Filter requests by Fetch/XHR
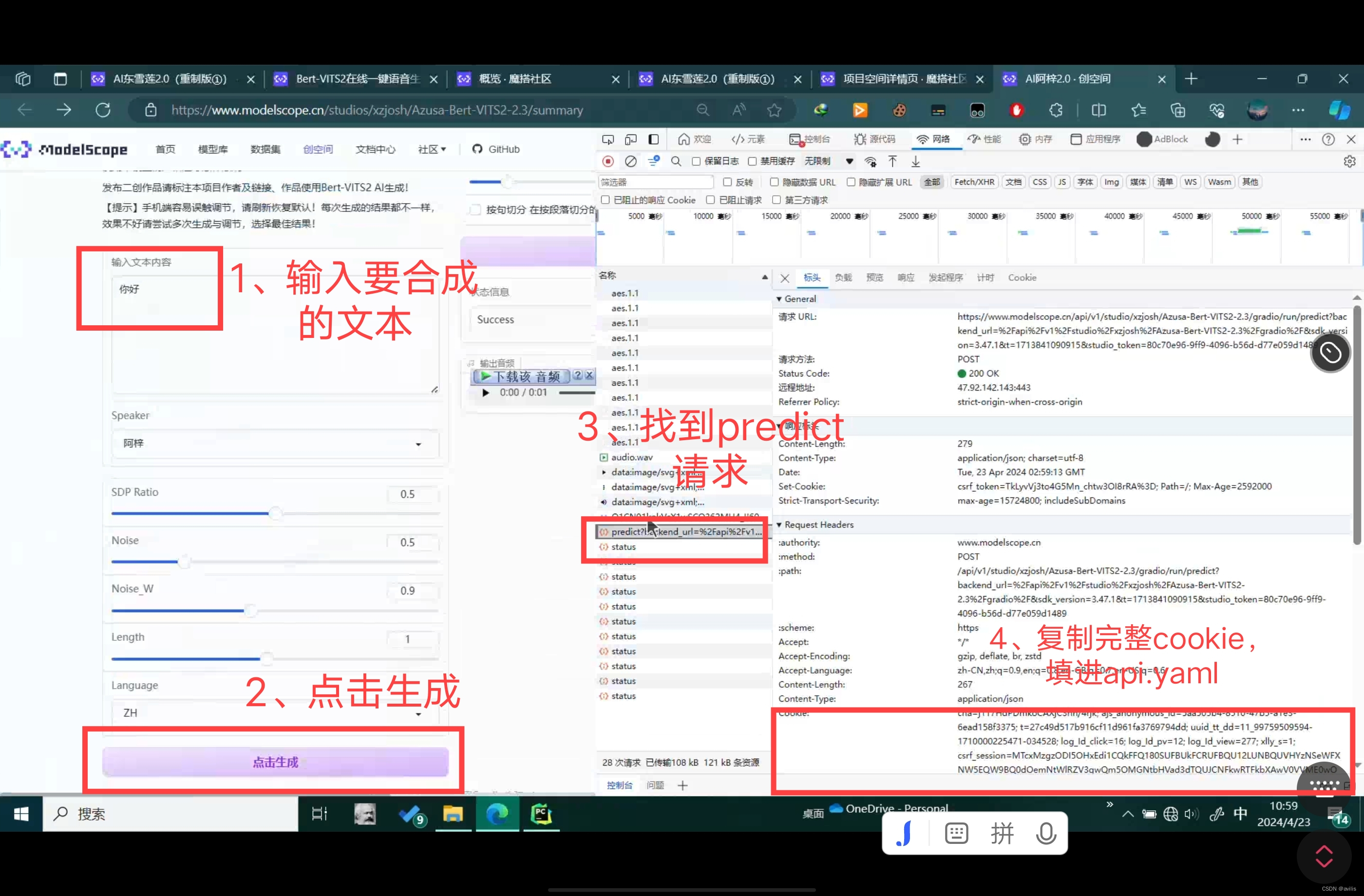This screenshot has width=1364, height=896. pyautogui.click(x=974, y=182)
